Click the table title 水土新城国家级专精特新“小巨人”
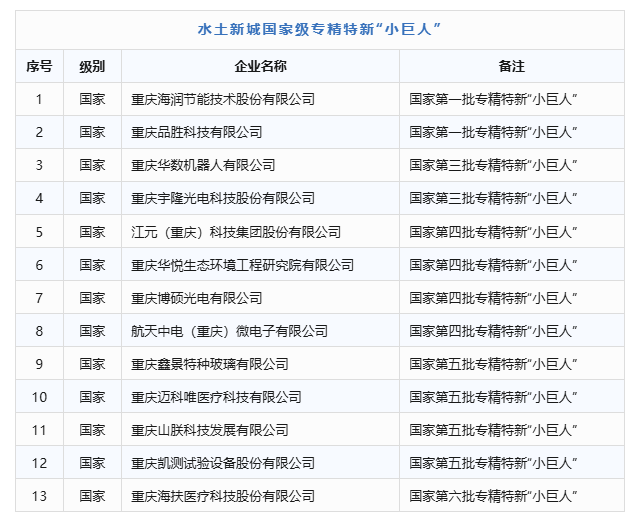Image resolution: width=639 pixels, height=521 pixels. point(320,29)
